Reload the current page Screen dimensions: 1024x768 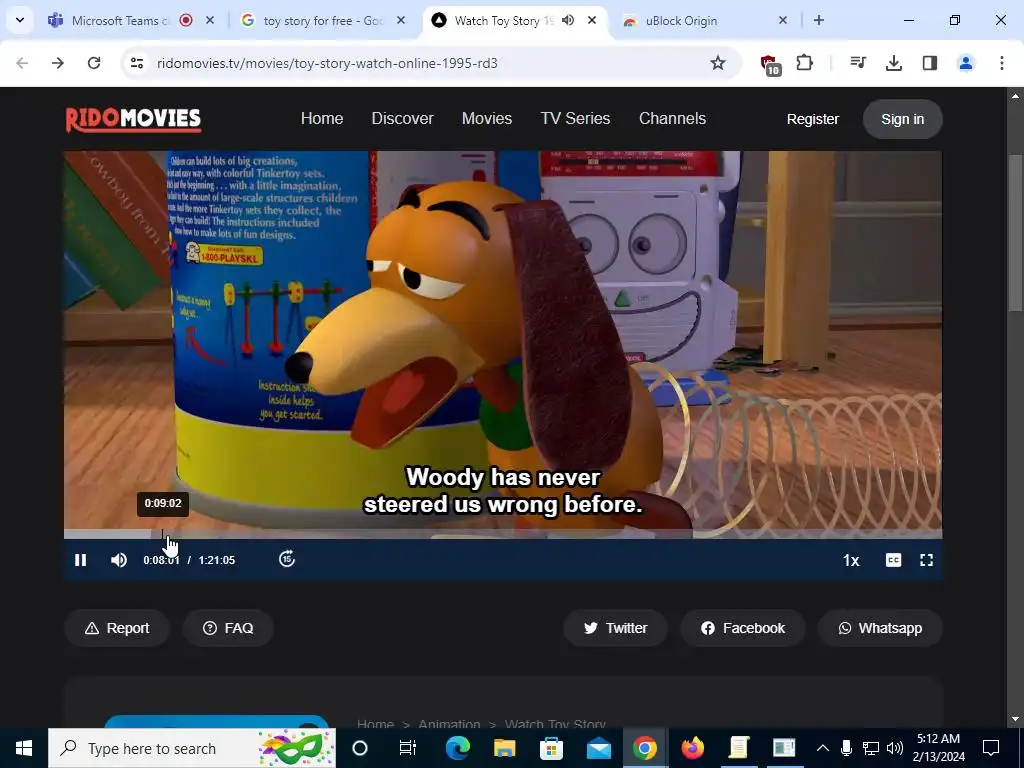(94, 63)
